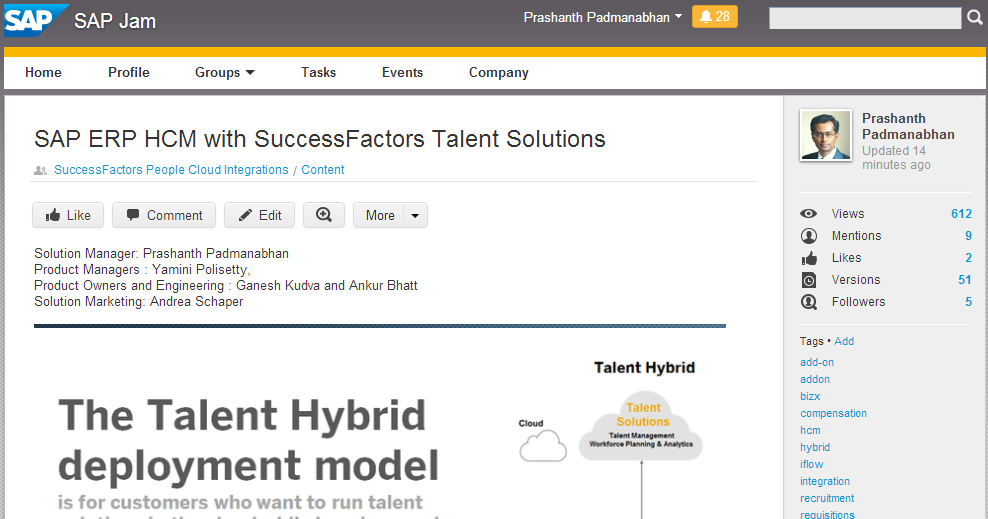Click the More button
This screenshot has width=988, height=519.
[380, 215]
